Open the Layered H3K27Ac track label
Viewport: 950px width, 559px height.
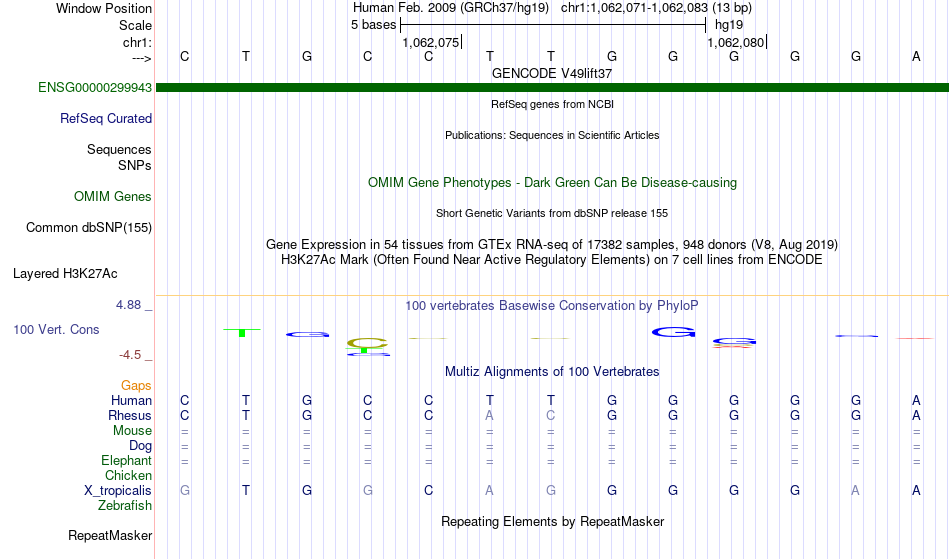point(65,274)
